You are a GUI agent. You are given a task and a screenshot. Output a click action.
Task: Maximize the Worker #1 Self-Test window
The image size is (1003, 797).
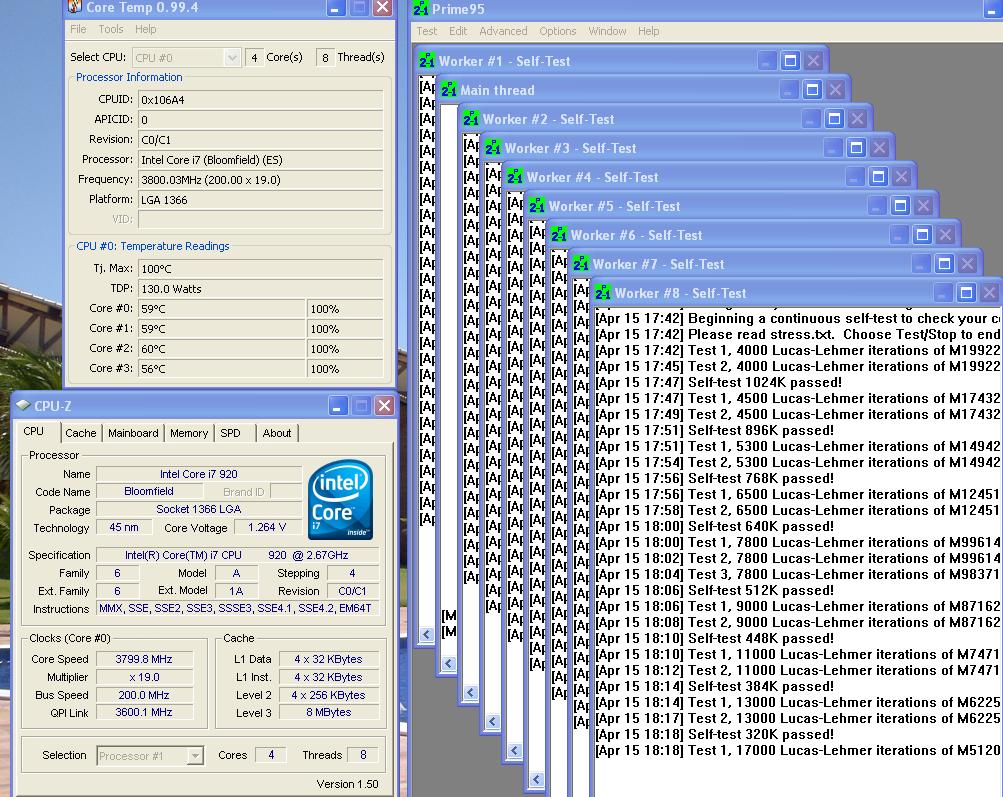pyautogui.click(x=791, y=61)
